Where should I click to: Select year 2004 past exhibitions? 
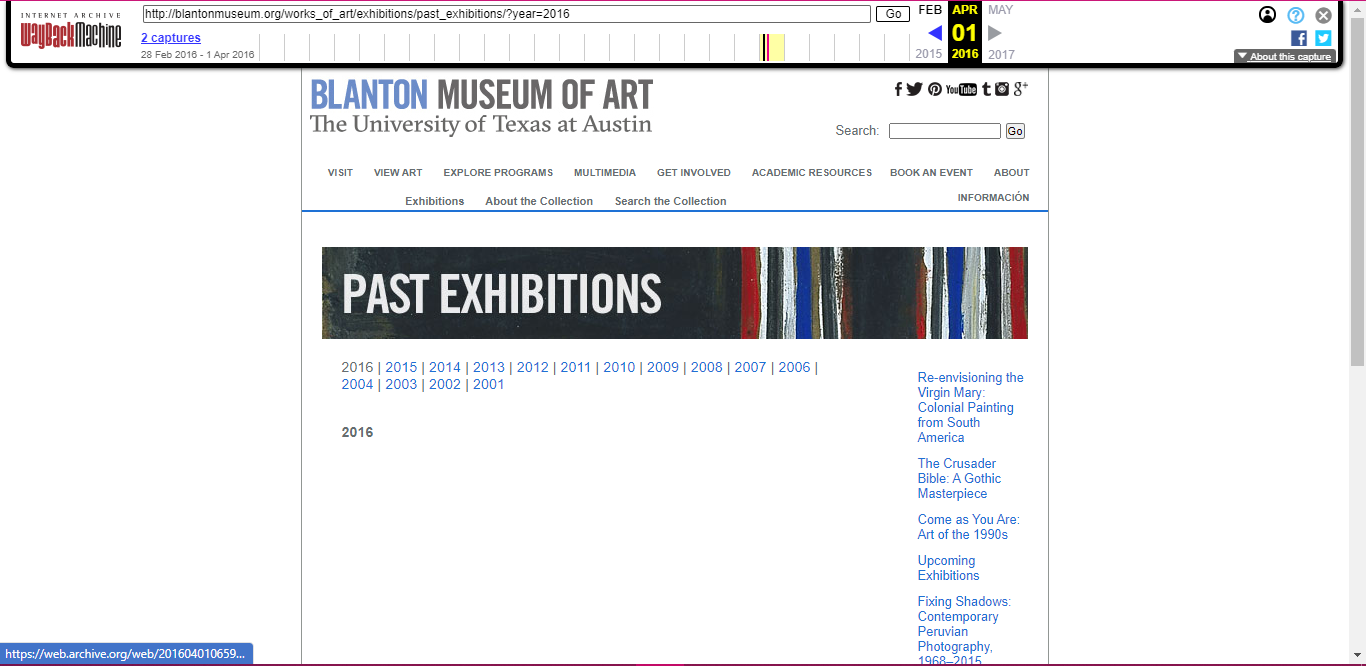pyautogui.click(x=357, y=384)
